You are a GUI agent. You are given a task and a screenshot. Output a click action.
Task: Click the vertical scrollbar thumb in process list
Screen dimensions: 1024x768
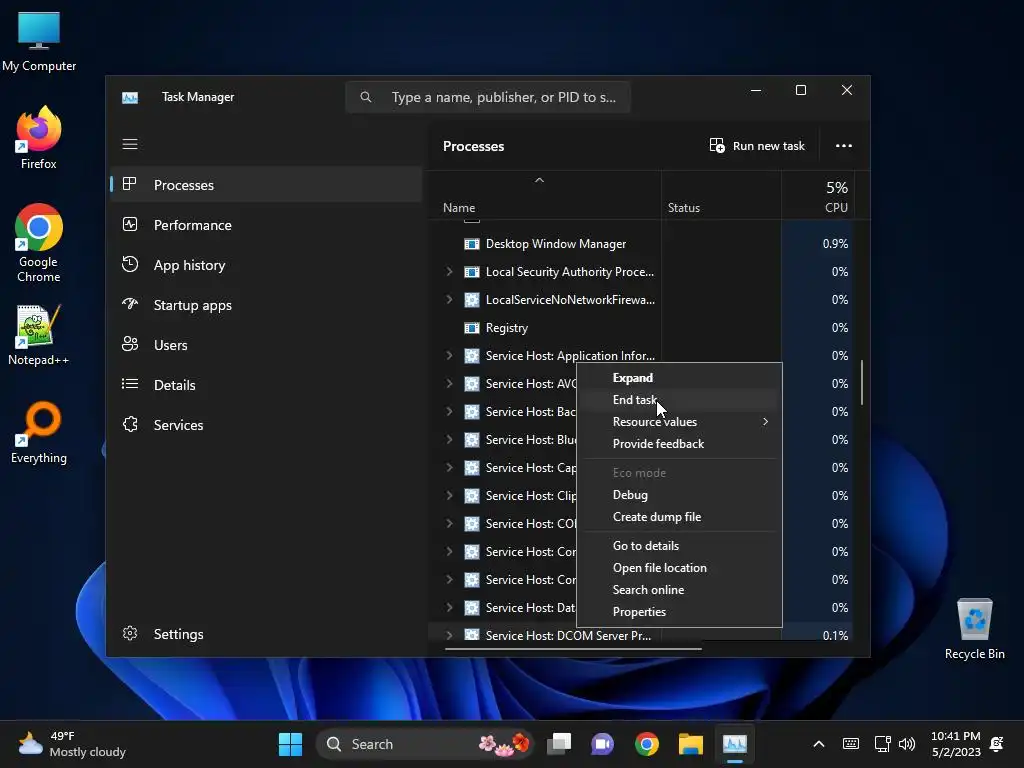point(862,382)
